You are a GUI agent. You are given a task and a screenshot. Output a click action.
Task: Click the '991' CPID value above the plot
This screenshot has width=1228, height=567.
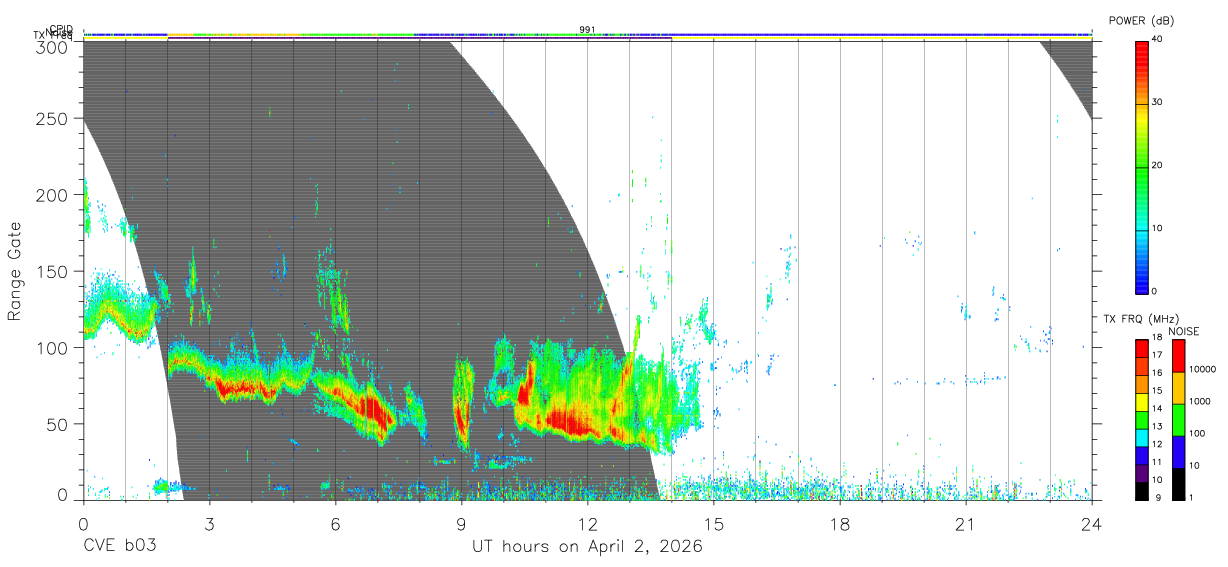point(587,29)
